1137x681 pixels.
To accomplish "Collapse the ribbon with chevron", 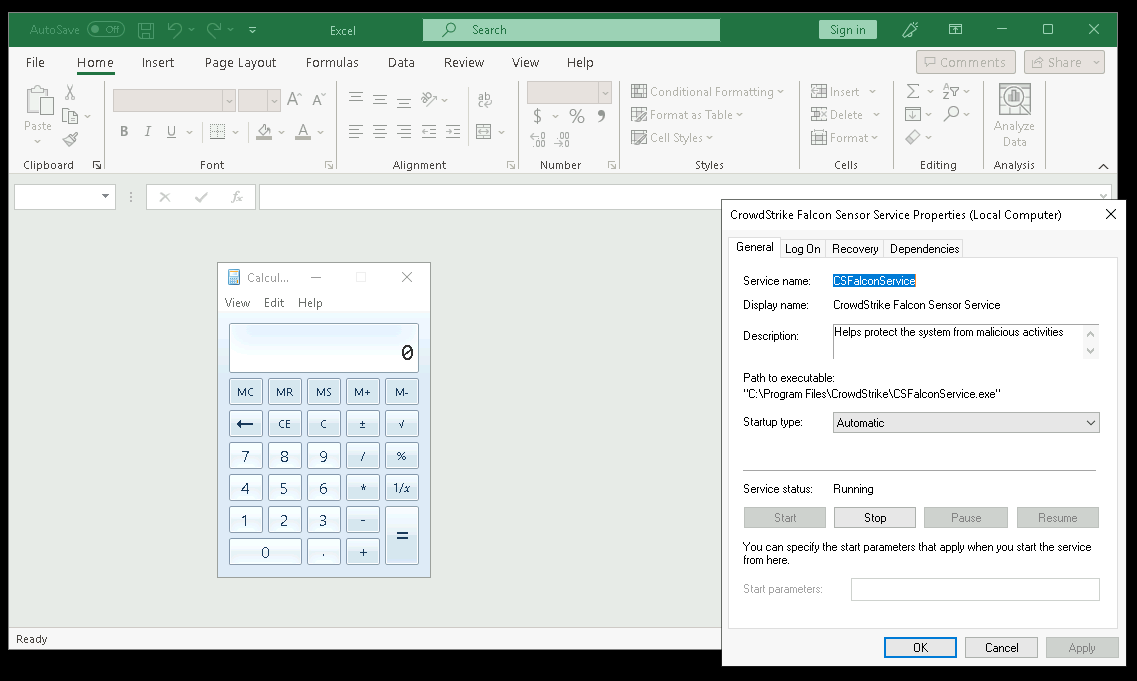I will (x=1103, y=166).
